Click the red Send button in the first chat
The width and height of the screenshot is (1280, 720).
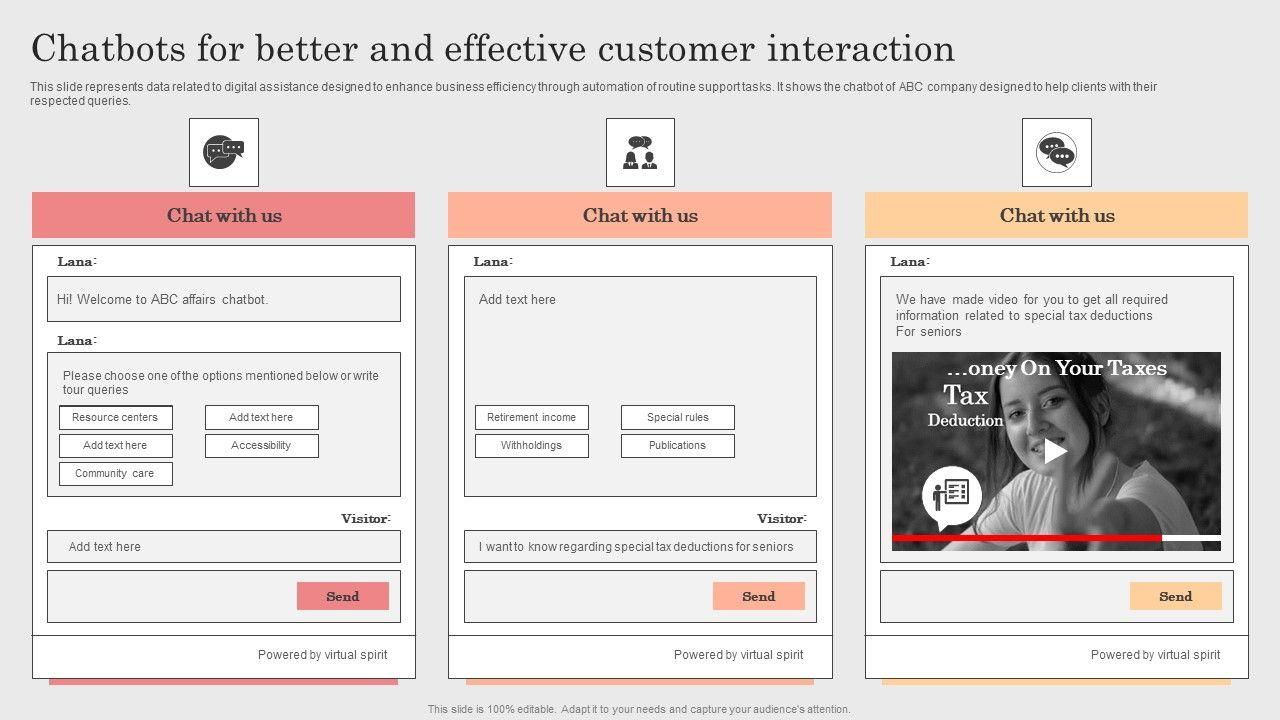coord(342,596)
